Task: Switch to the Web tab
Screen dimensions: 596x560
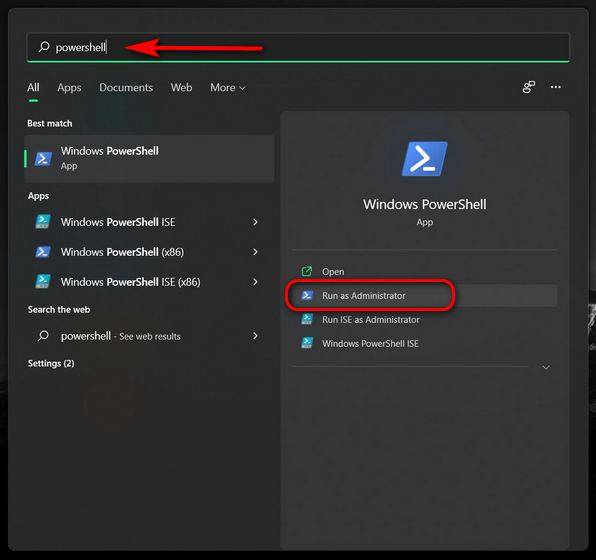Action: pyautogui.click(x=181, y=87)
